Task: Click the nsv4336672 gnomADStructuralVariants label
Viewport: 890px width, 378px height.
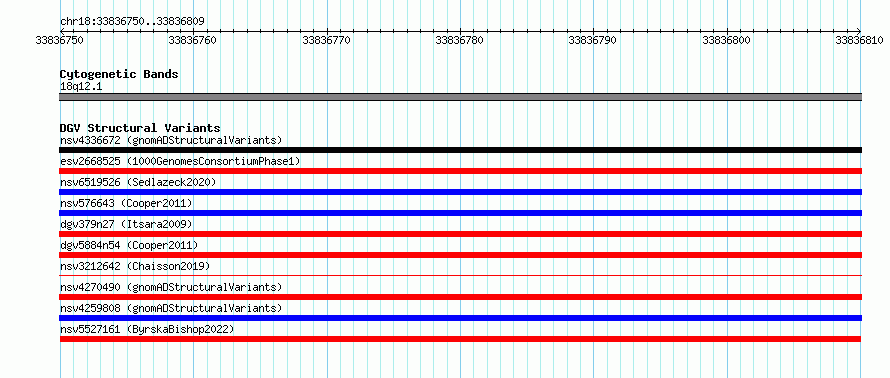Action: [x=171, y=140]
